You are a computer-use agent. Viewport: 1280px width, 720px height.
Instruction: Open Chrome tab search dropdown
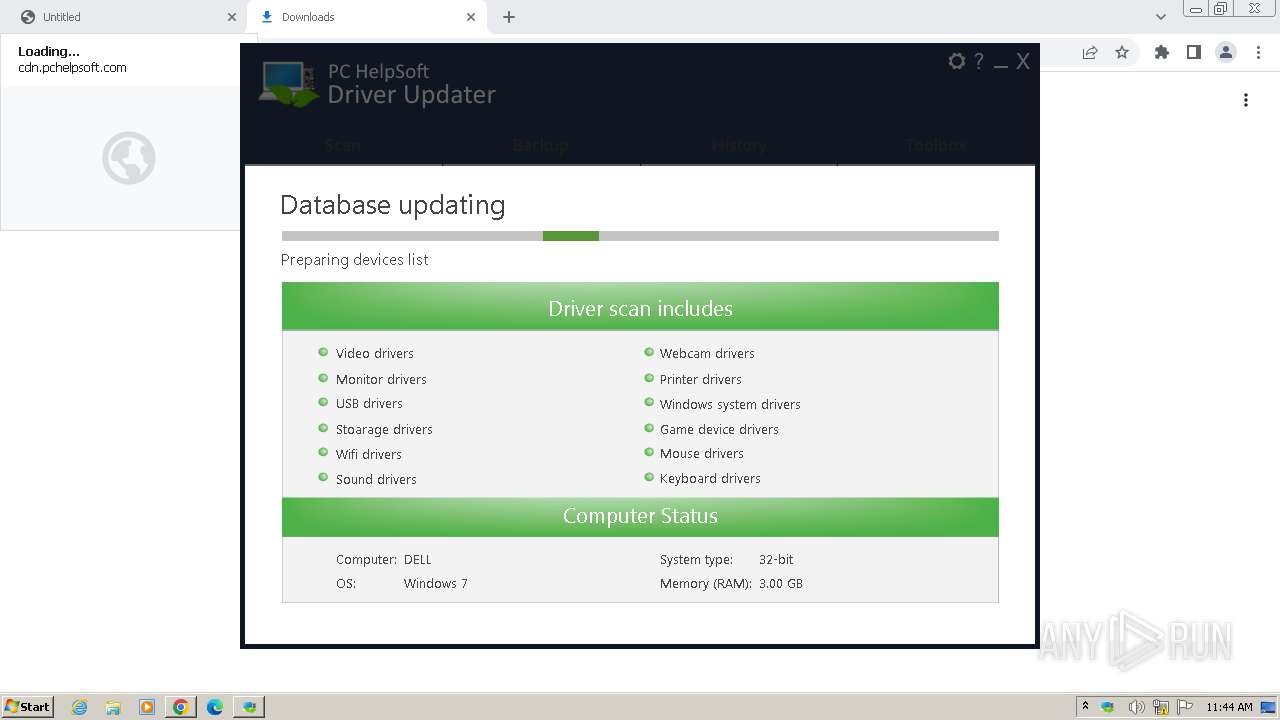click(x=1160, y=17)
